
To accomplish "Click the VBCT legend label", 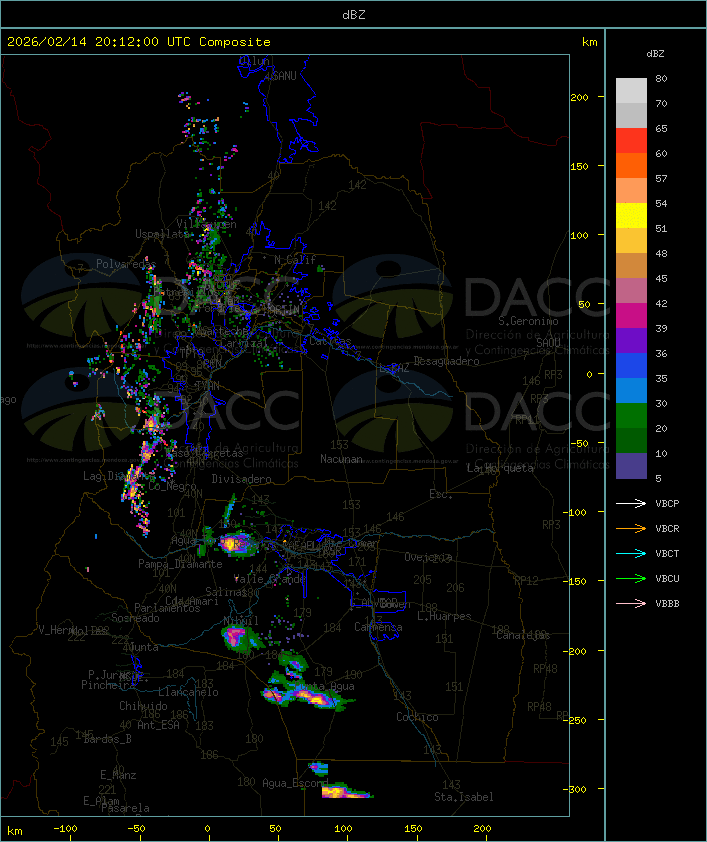I will point(667,554).
